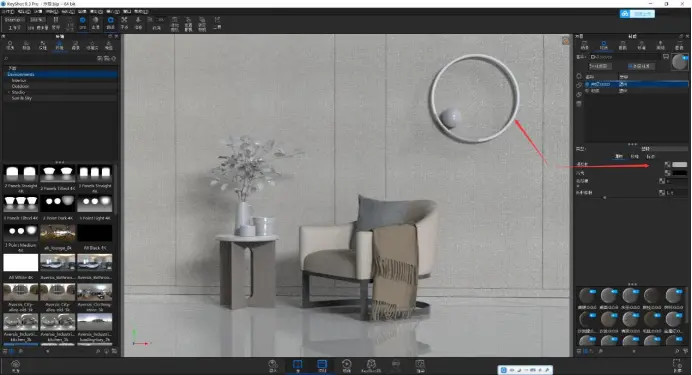
Task: Open the Materials library tab
Action: coord(10,45)
